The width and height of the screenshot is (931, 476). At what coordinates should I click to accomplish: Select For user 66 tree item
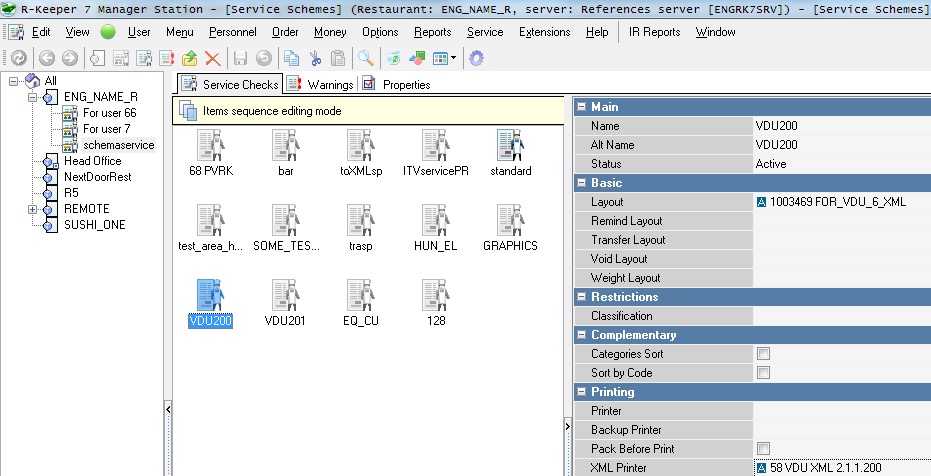coord(110,113)
